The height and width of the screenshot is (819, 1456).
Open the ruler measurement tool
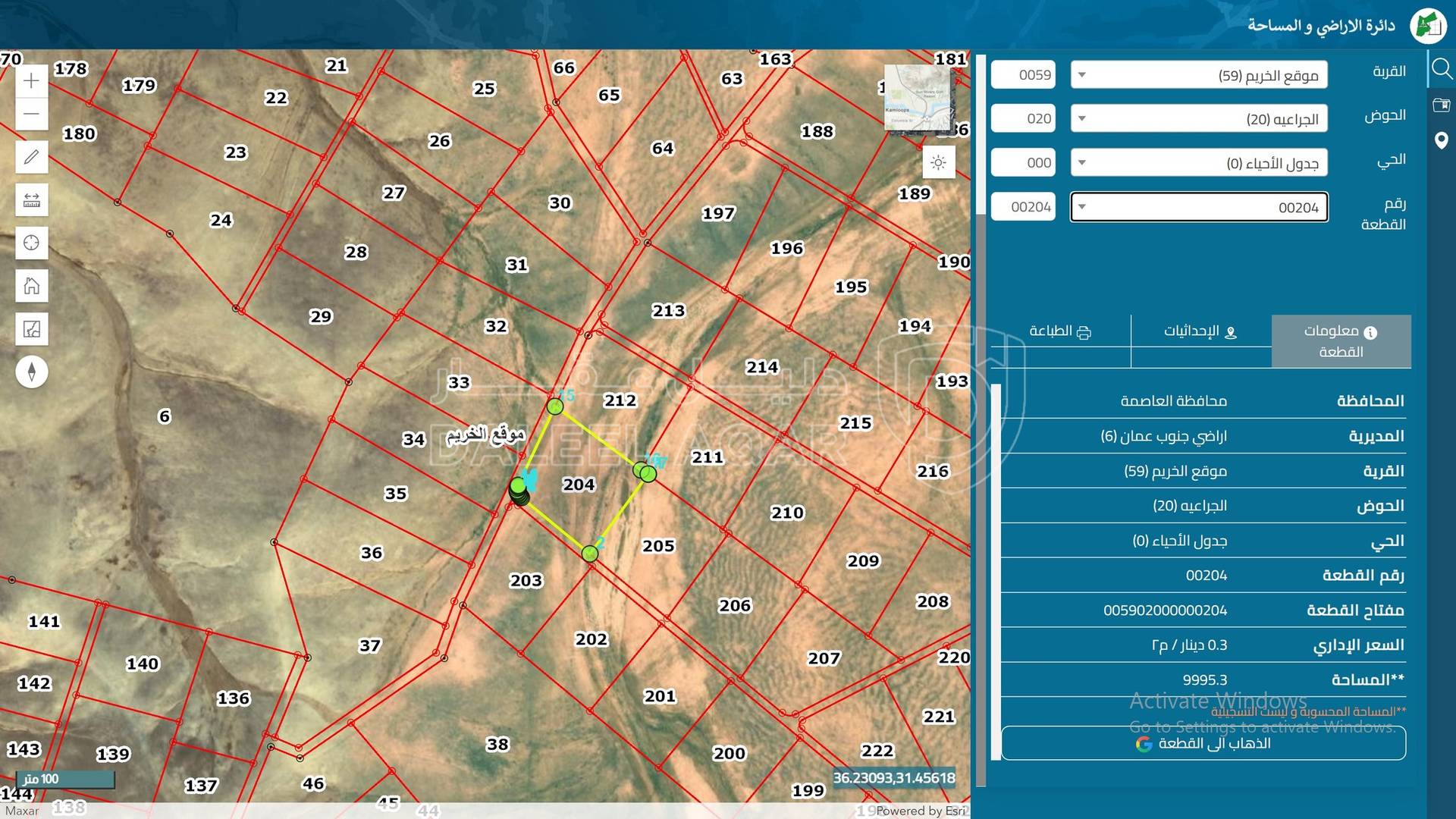(x=31, y=200)
